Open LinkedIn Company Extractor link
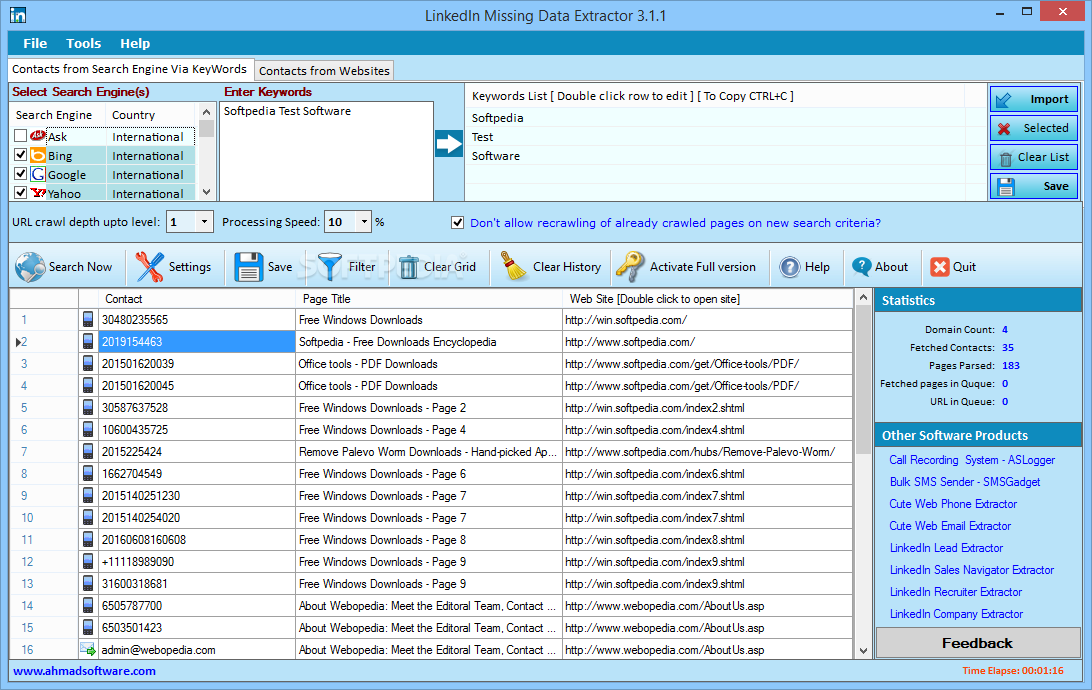 (956, 614)
